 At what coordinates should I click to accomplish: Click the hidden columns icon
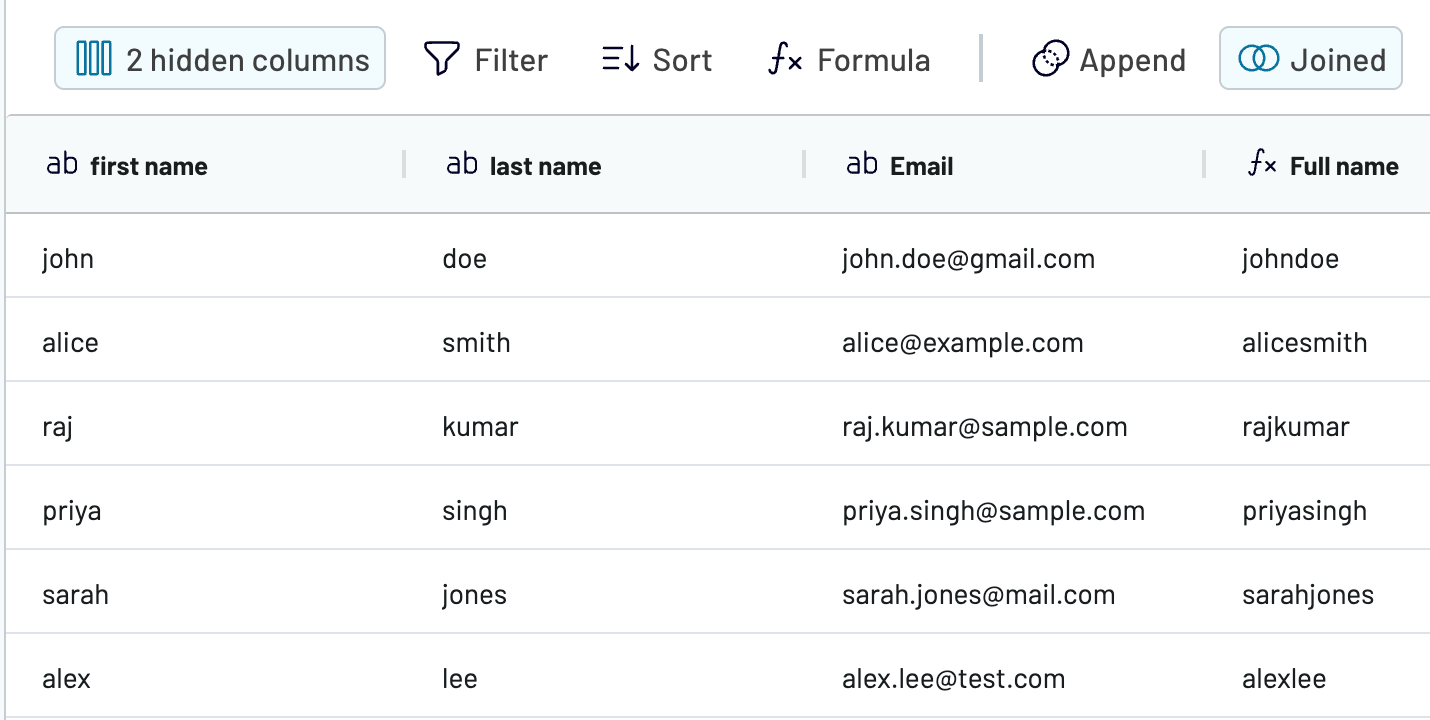(x=93, y=59)
